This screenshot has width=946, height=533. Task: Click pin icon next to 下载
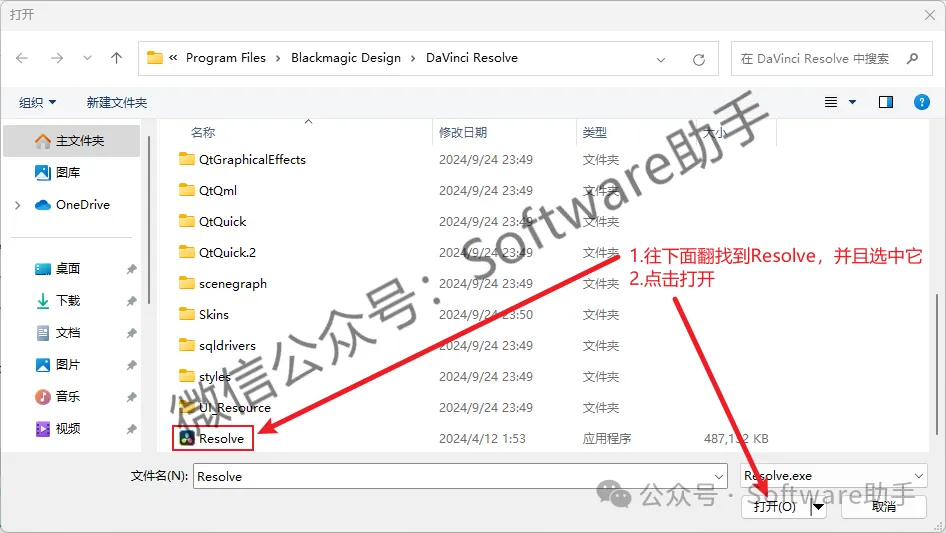click(131, 301)
